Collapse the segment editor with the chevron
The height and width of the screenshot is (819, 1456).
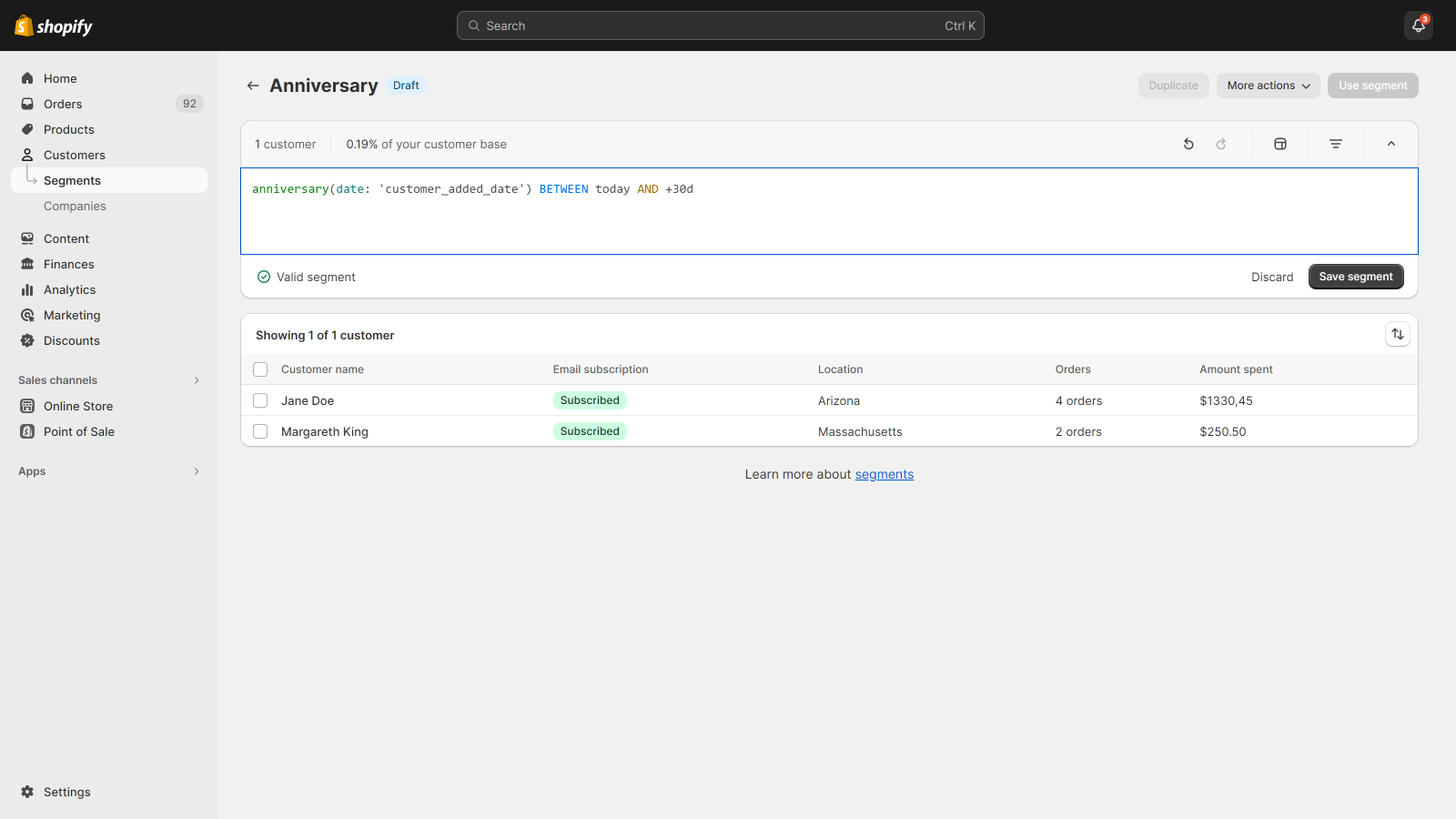pos(1390,144)
